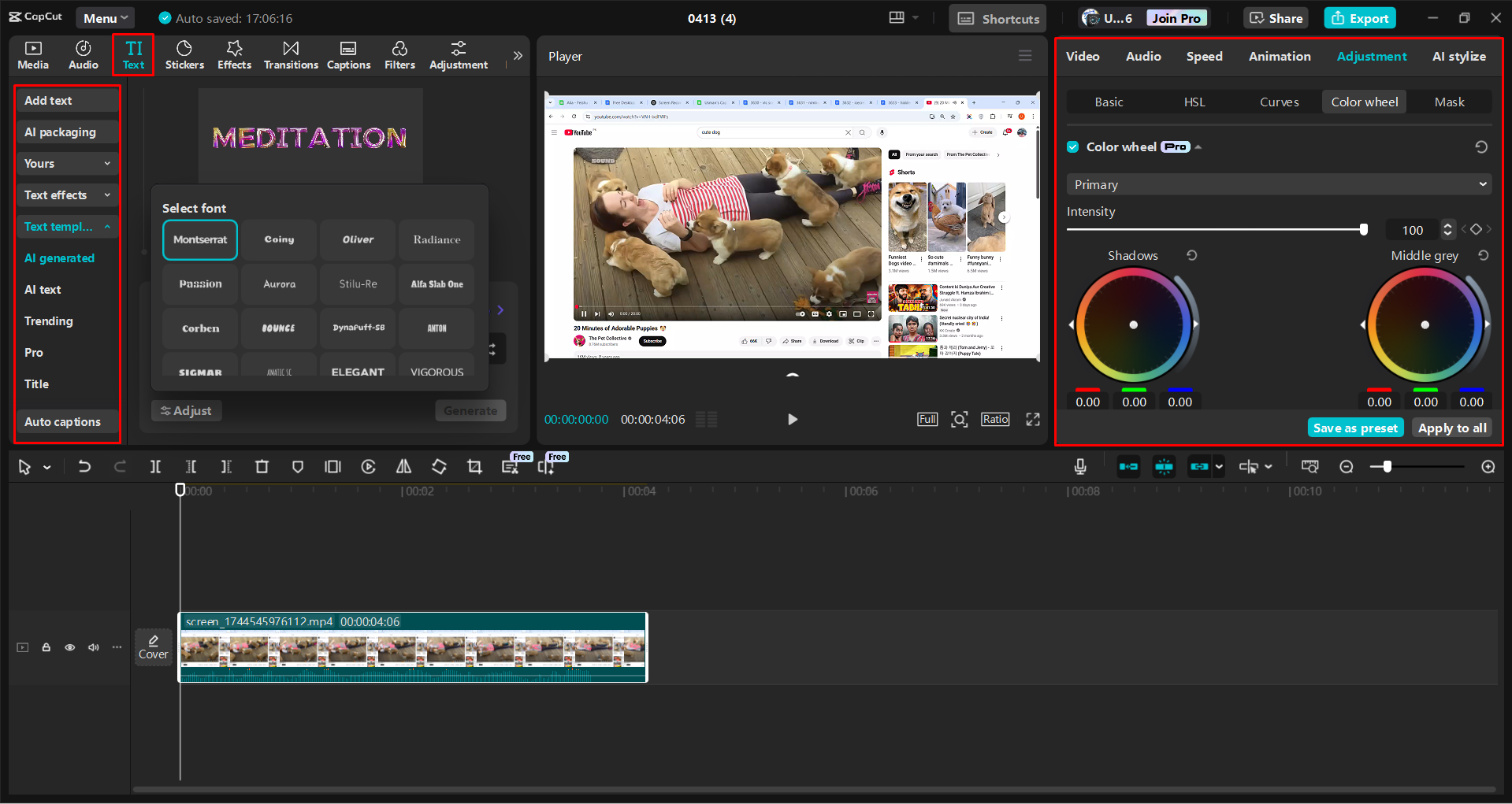Undo the last action

coord(84,466)
